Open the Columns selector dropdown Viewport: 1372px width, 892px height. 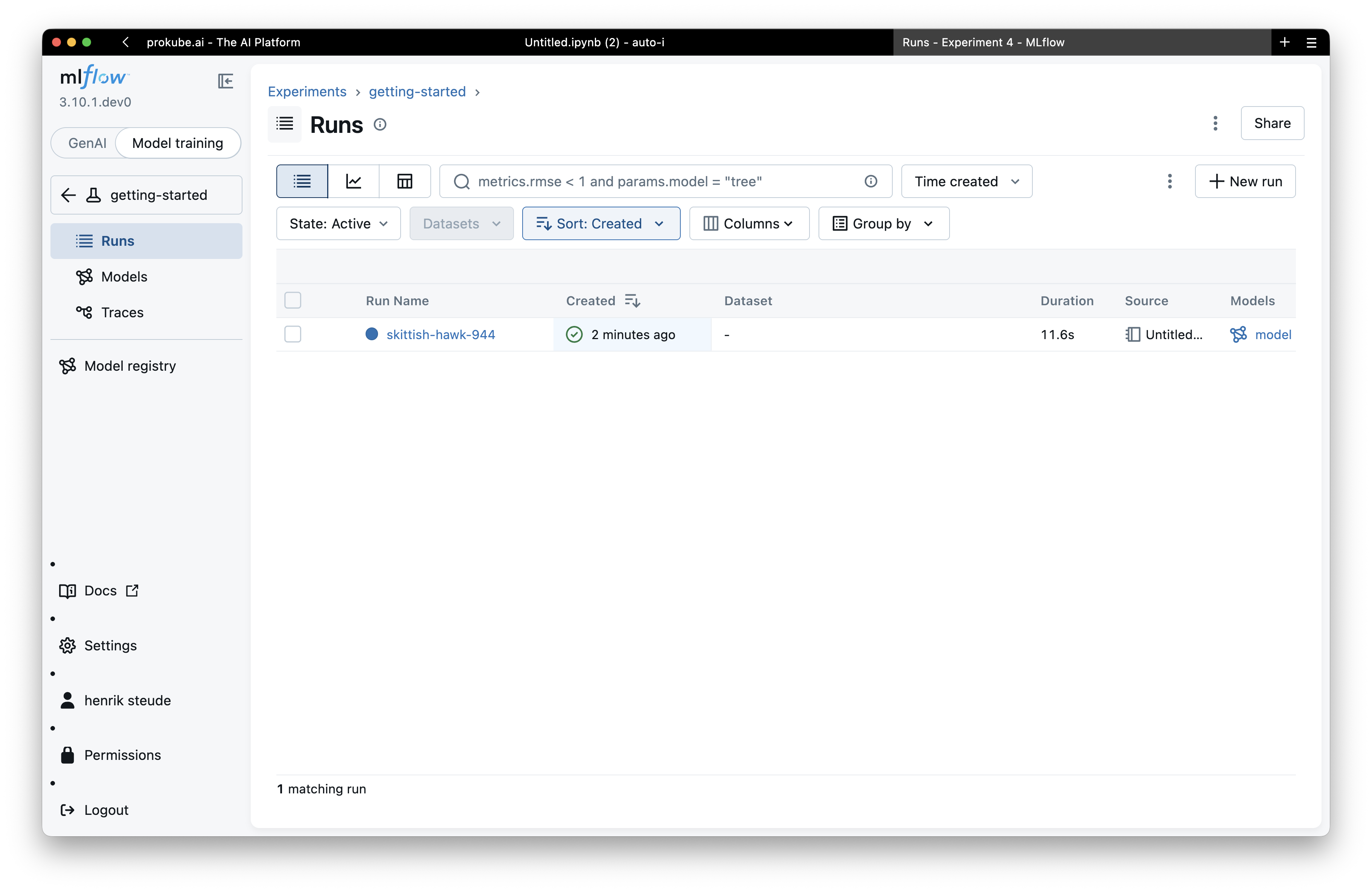pos(749,224)
